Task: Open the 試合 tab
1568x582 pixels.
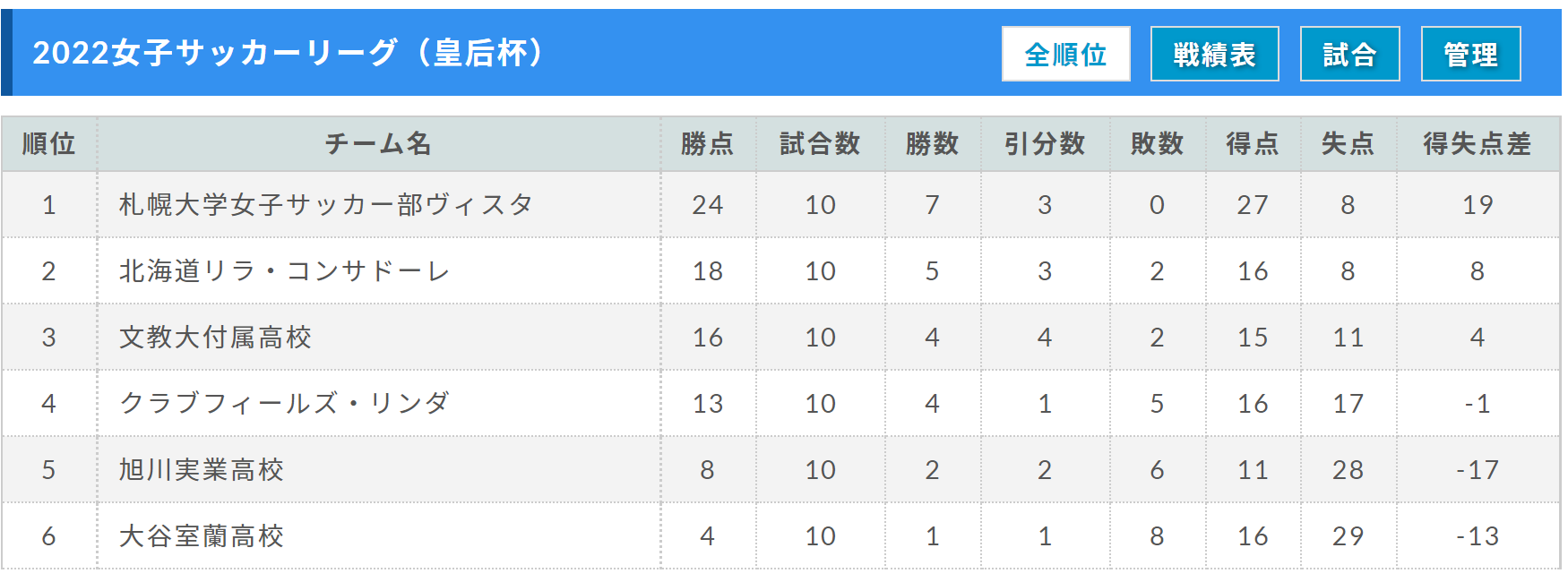Action: coord(1349,54)
